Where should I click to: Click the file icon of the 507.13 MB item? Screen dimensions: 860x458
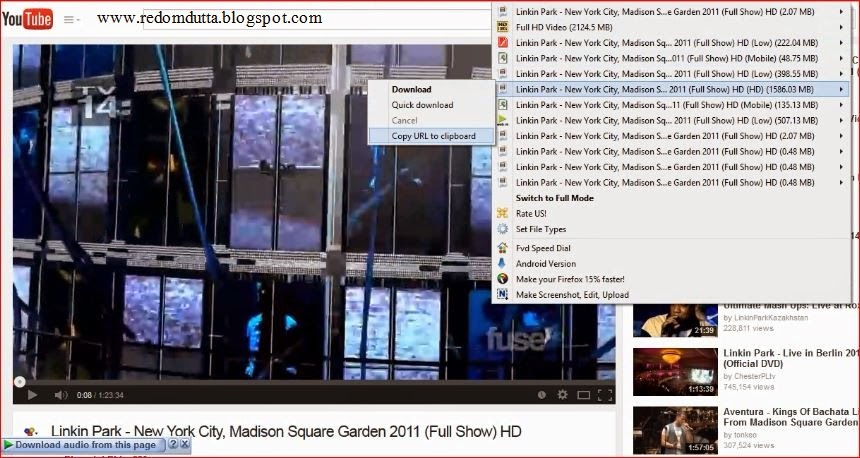coord(502,120)
